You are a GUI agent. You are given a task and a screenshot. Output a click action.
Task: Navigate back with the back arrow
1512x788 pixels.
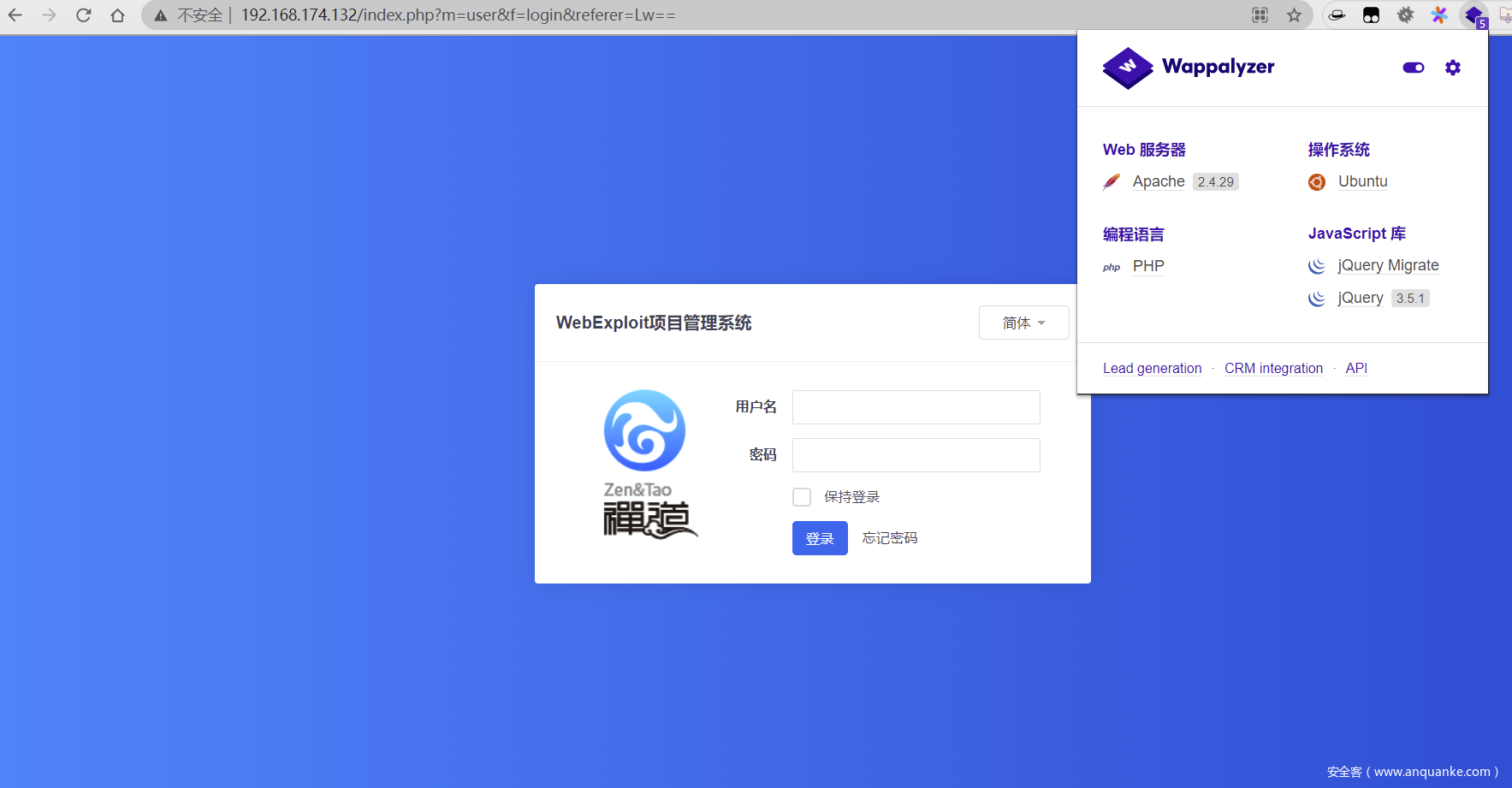pyautogui.click(x=15, y=15)
